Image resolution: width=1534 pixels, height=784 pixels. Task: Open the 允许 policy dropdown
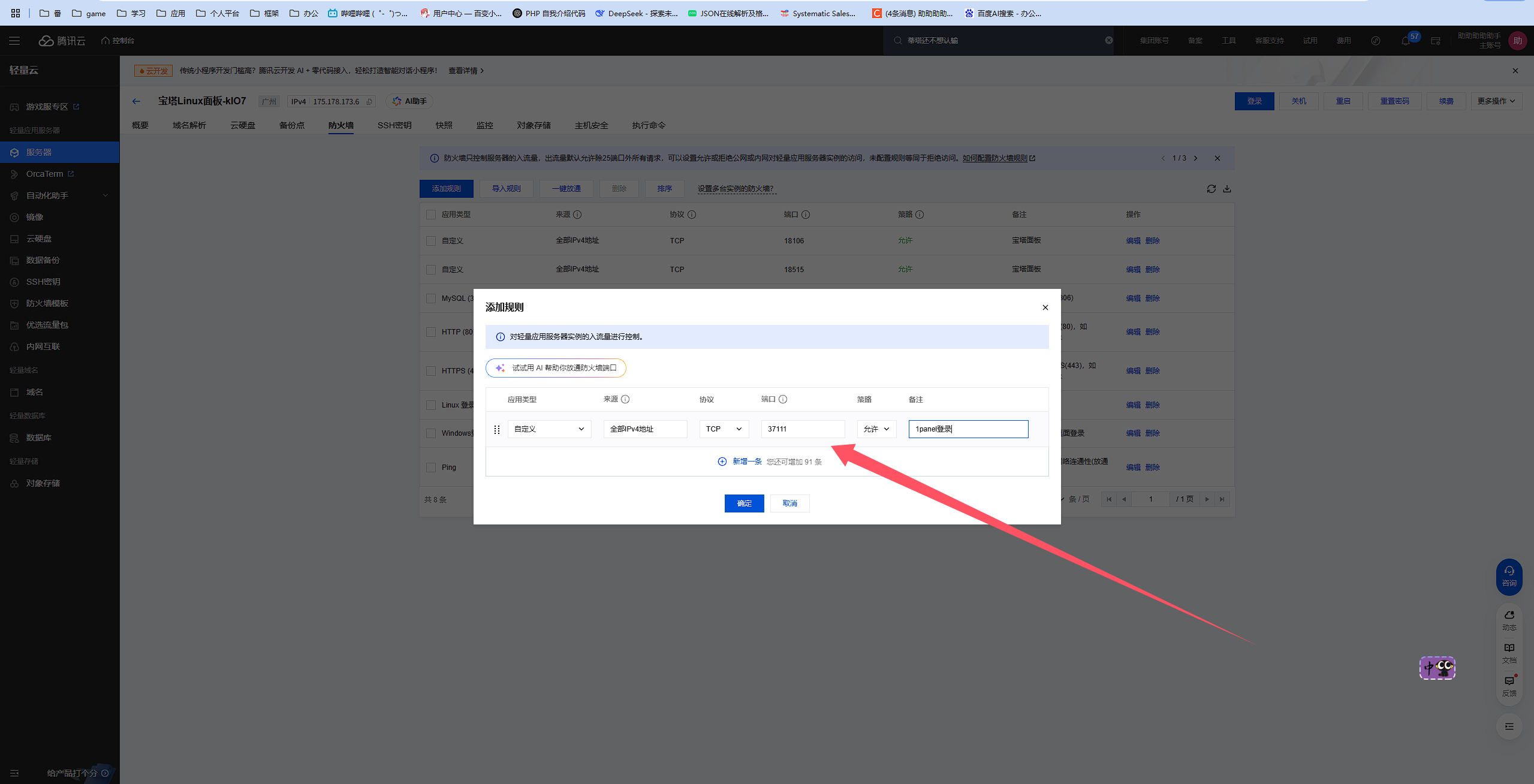(x=876, y=429)
